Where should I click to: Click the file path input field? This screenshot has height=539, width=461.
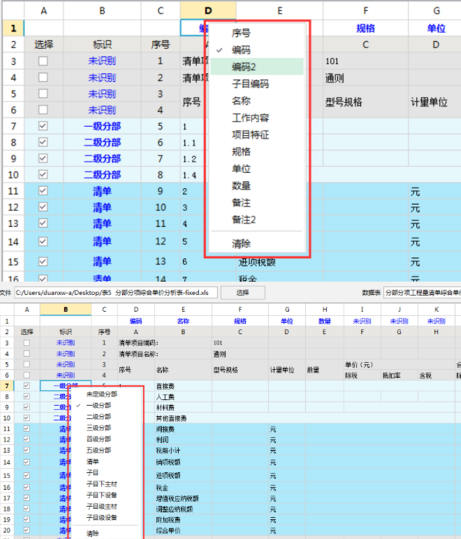coord(116,293)
